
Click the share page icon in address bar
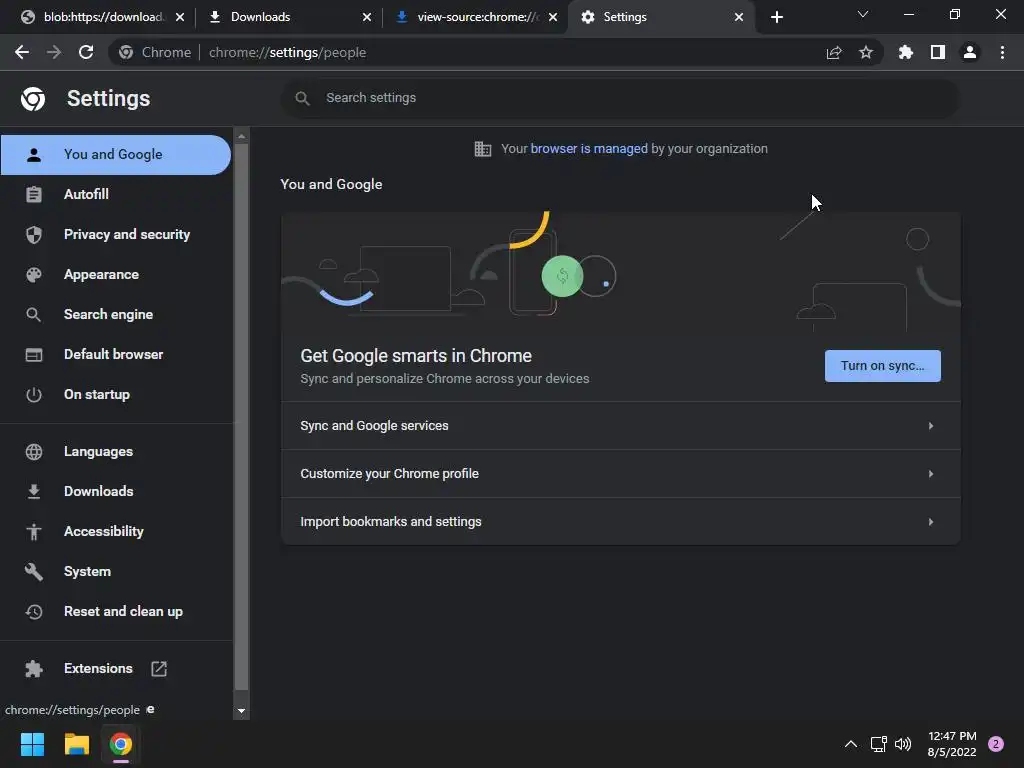834,52
